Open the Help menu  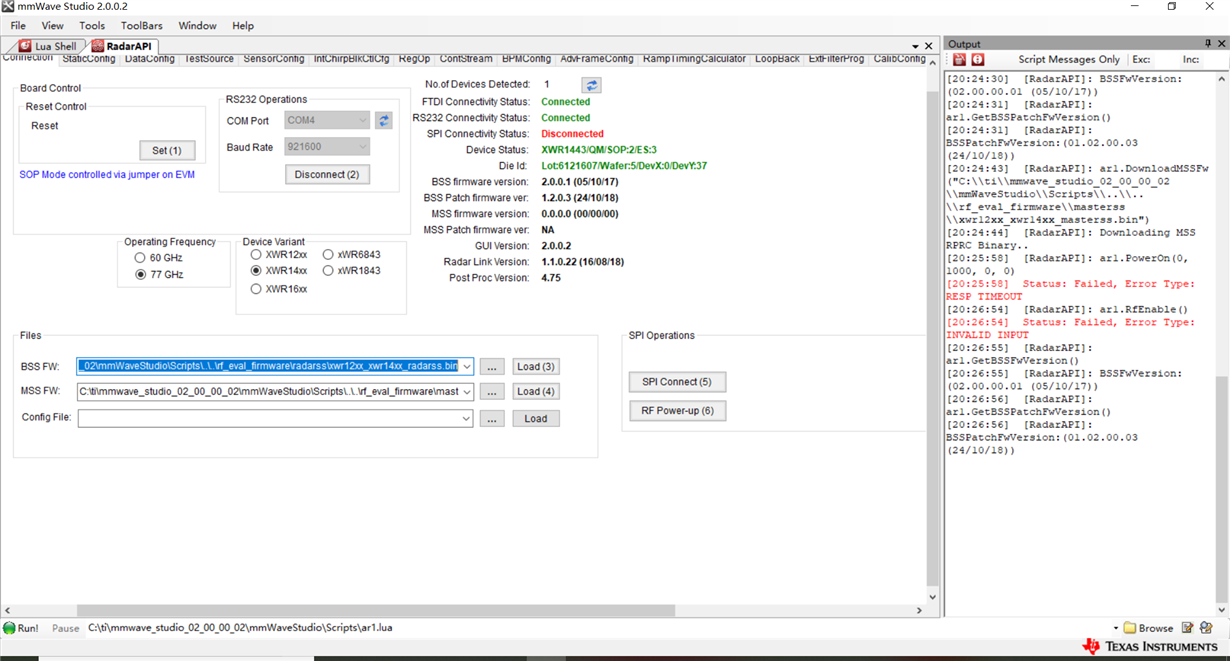pos(243,26)
